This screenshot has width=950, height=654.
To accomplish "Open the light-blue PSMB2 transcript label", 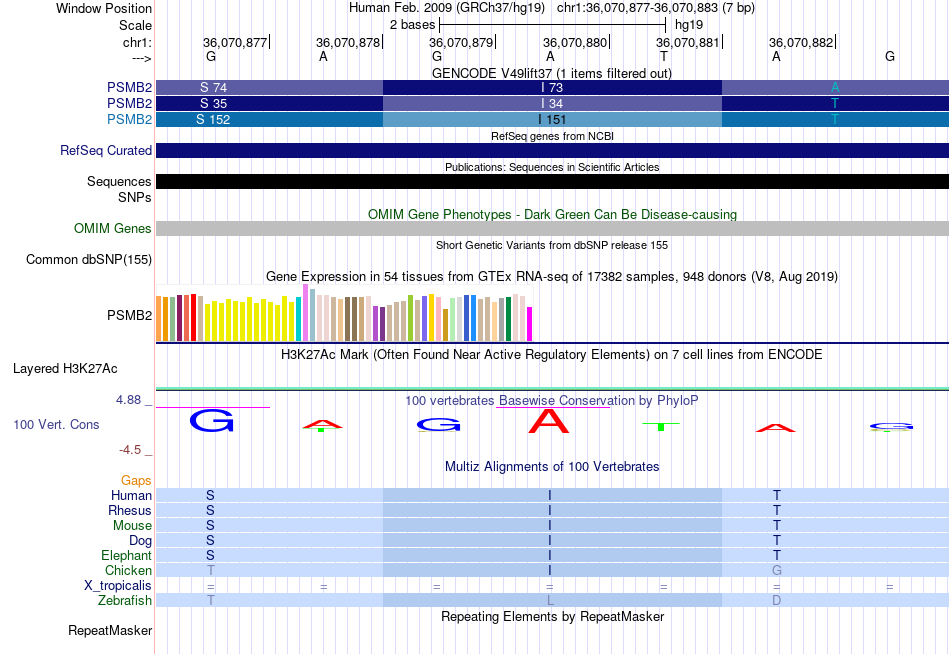I will click(x=129, y=119).
